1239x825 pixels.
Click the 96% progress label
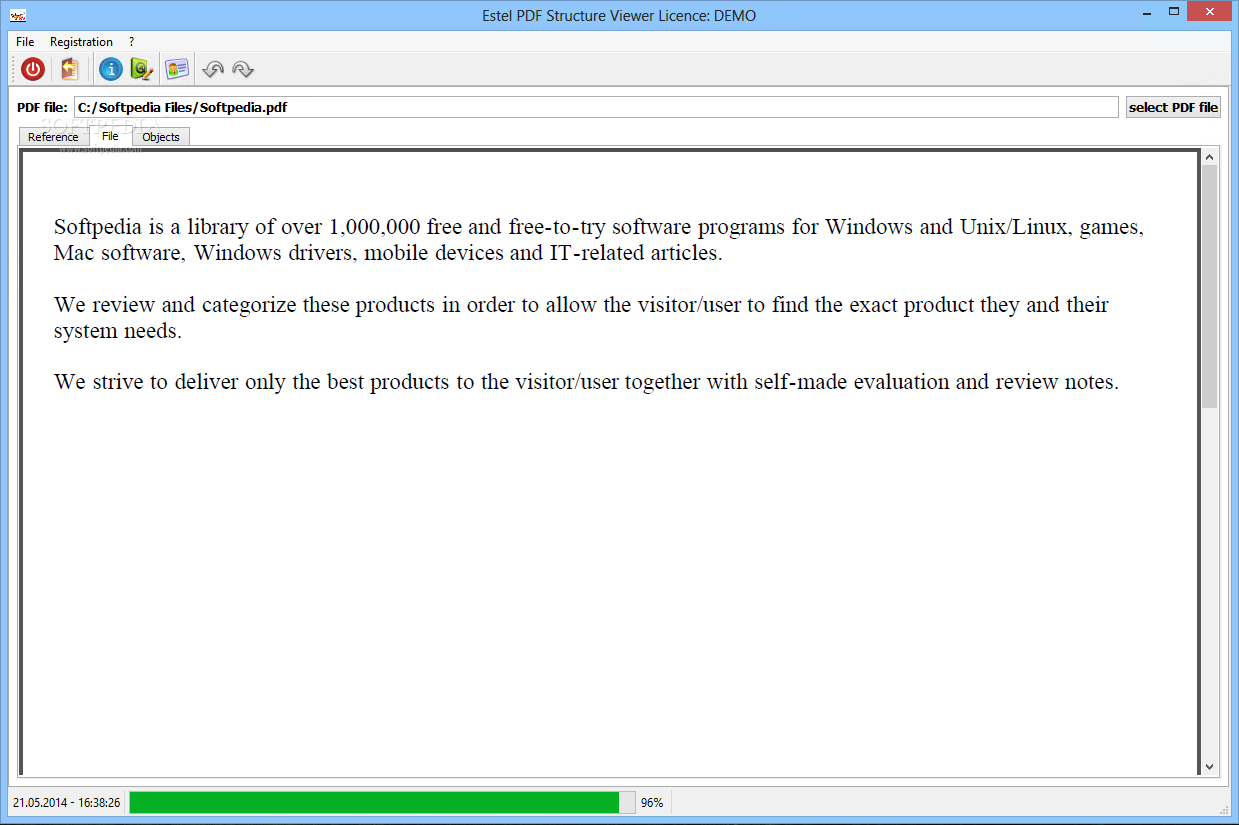(652, 802)
